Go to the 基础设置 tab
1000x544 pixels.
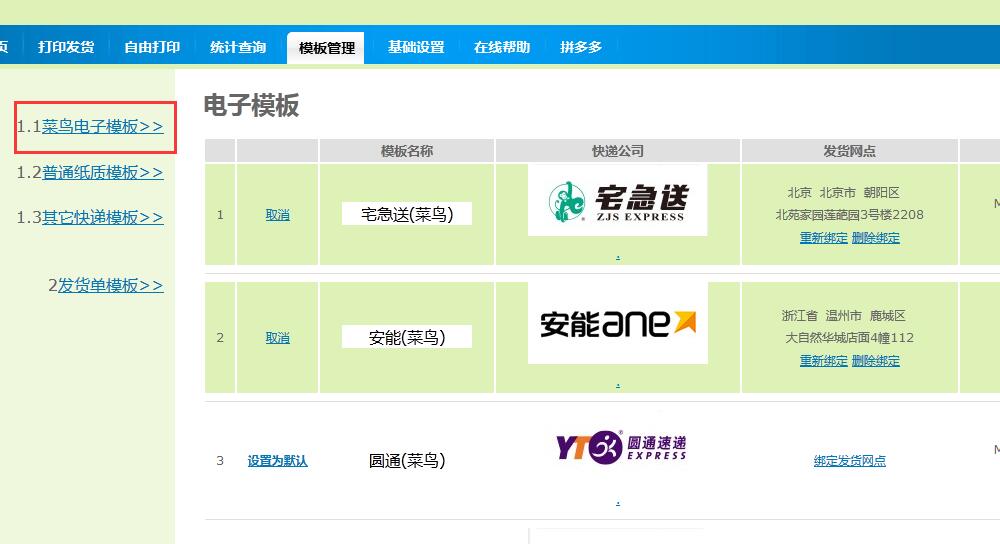click(x=416, y=47)
